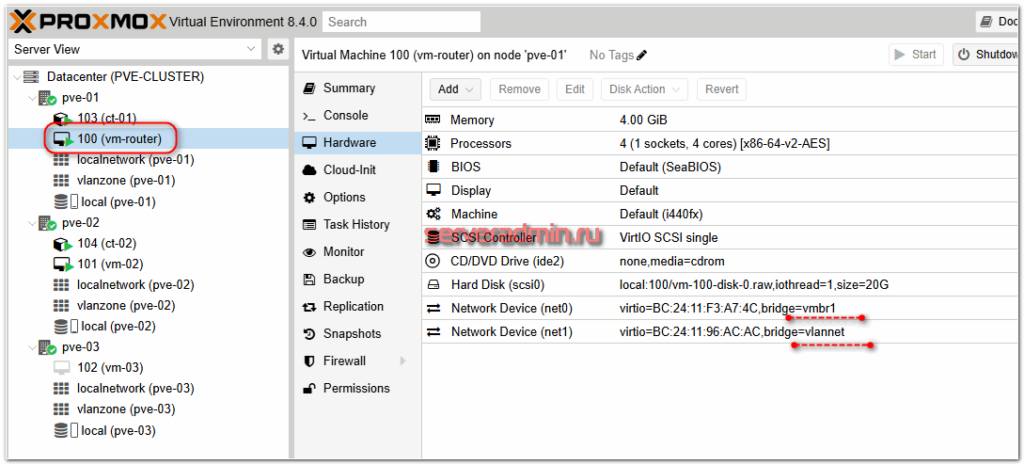Open the Disk Action dropdown

coord(644,89)
